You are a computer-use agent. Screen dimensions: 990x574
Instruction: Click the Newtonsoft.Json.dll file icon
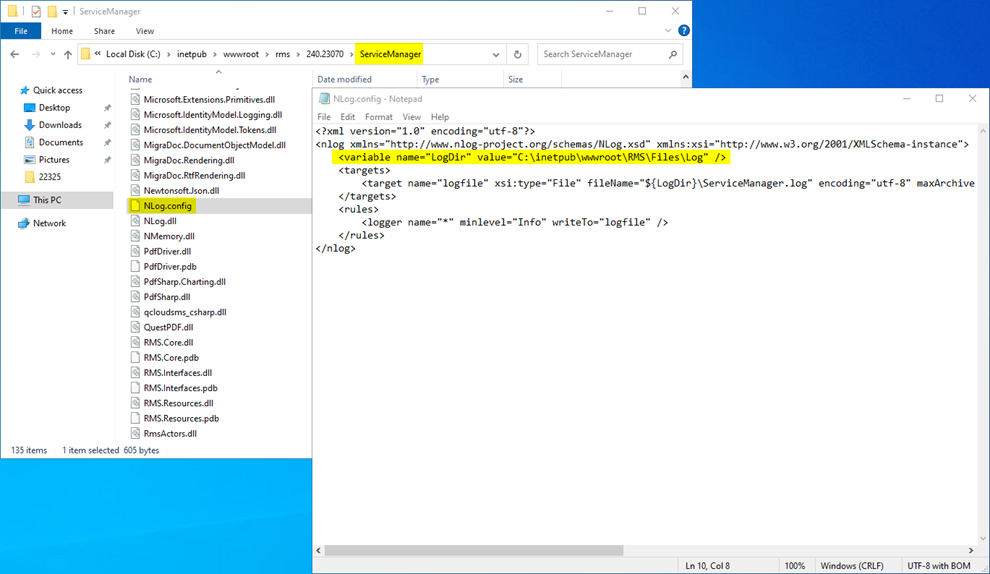click(135, 190)
